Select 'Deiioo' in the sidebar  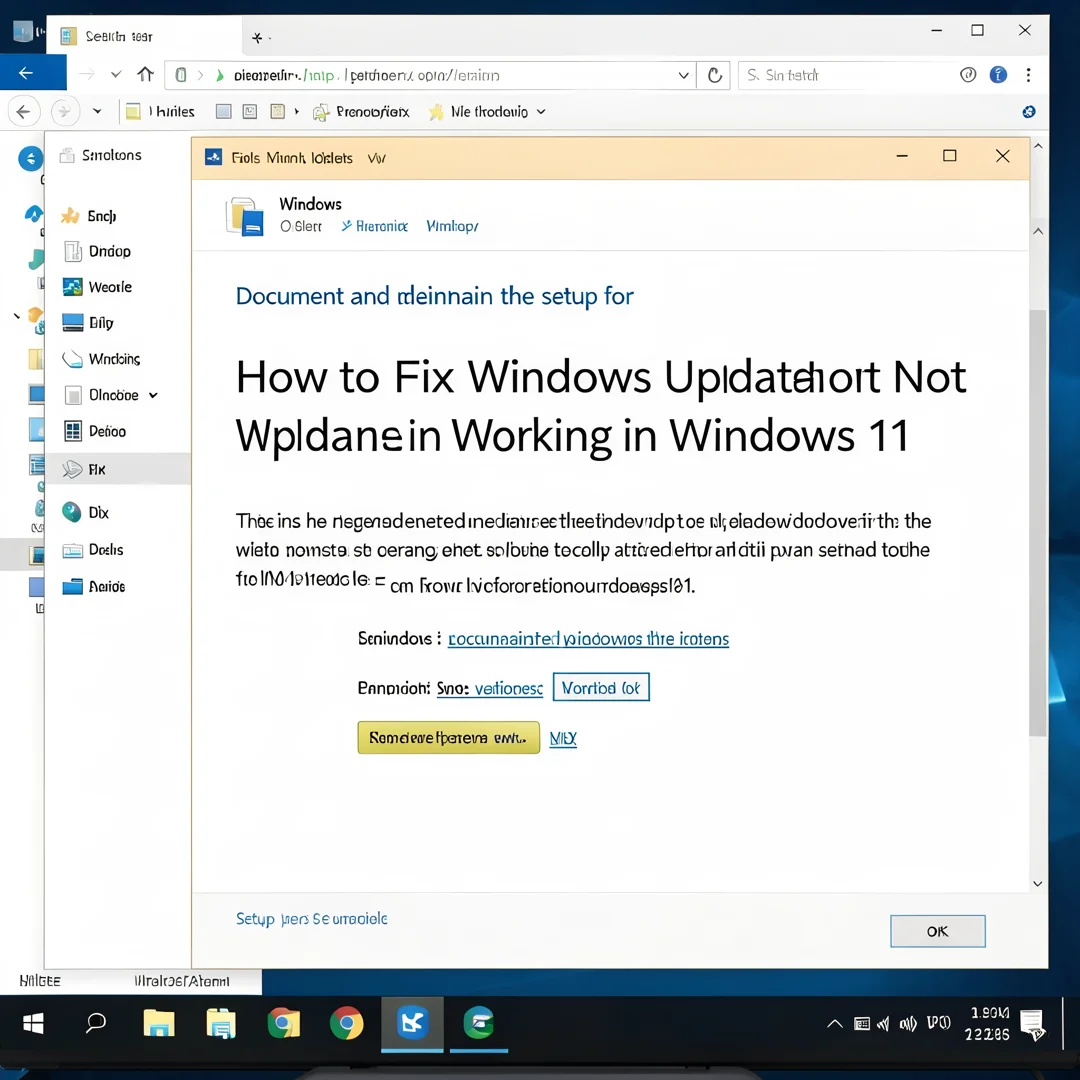click(x=95, y=431)
